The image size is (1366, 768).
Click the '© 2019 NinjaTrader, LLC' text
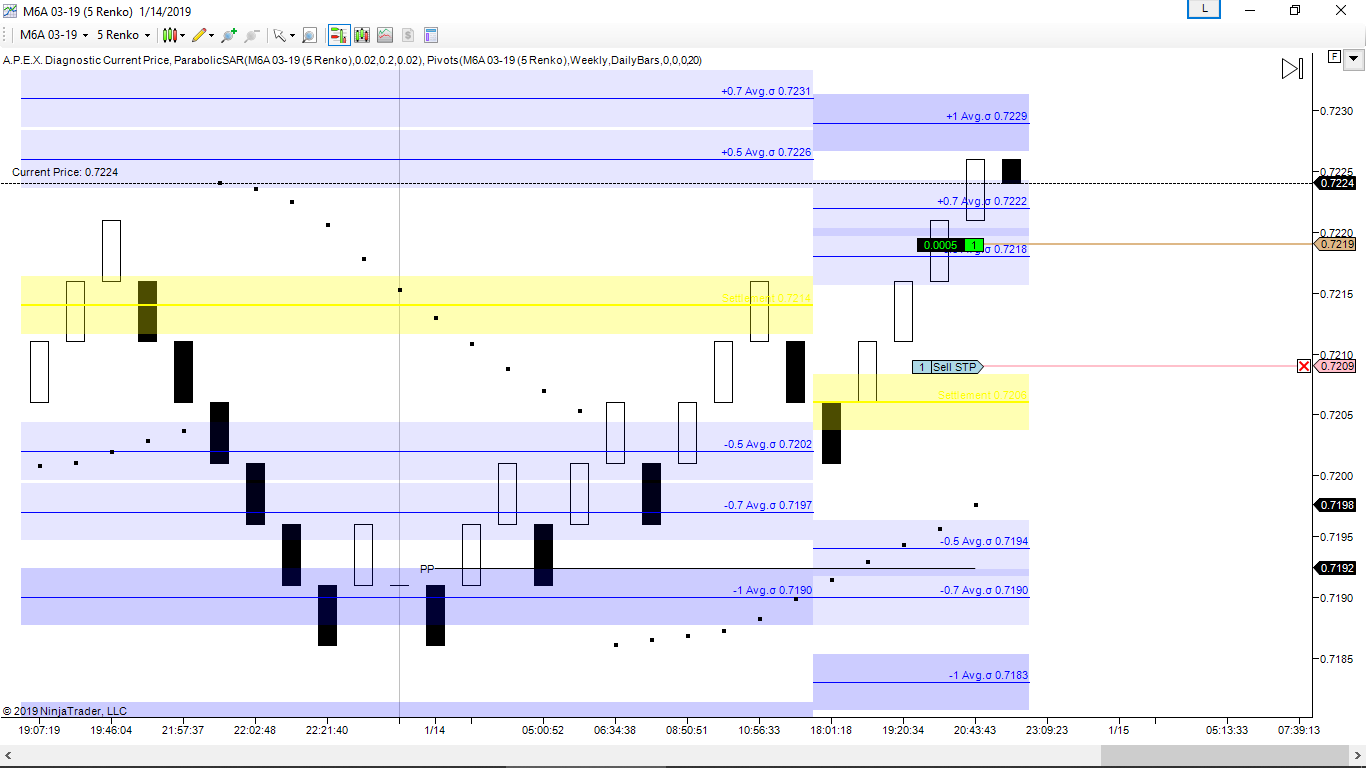pyautogui.click(x=65, y=711)
